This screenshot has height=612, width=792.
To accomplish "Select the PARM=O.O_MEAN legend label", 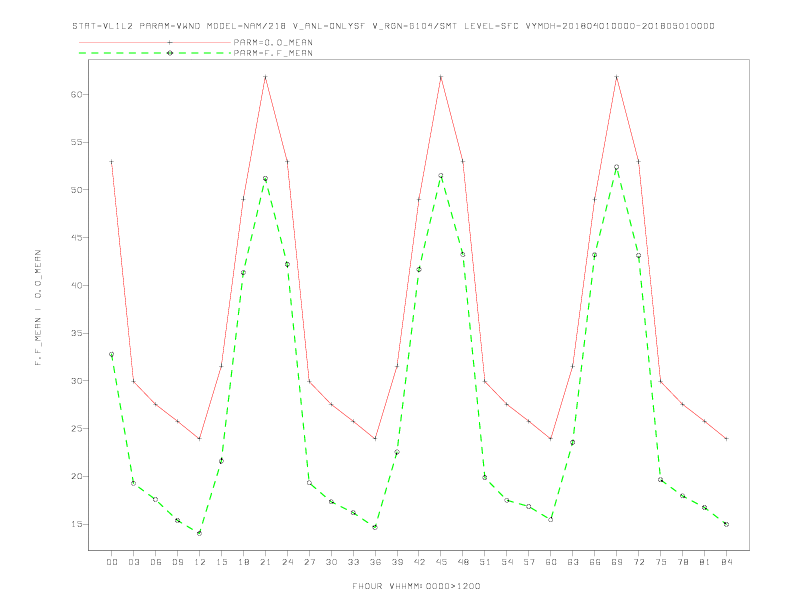I will 273,42.
